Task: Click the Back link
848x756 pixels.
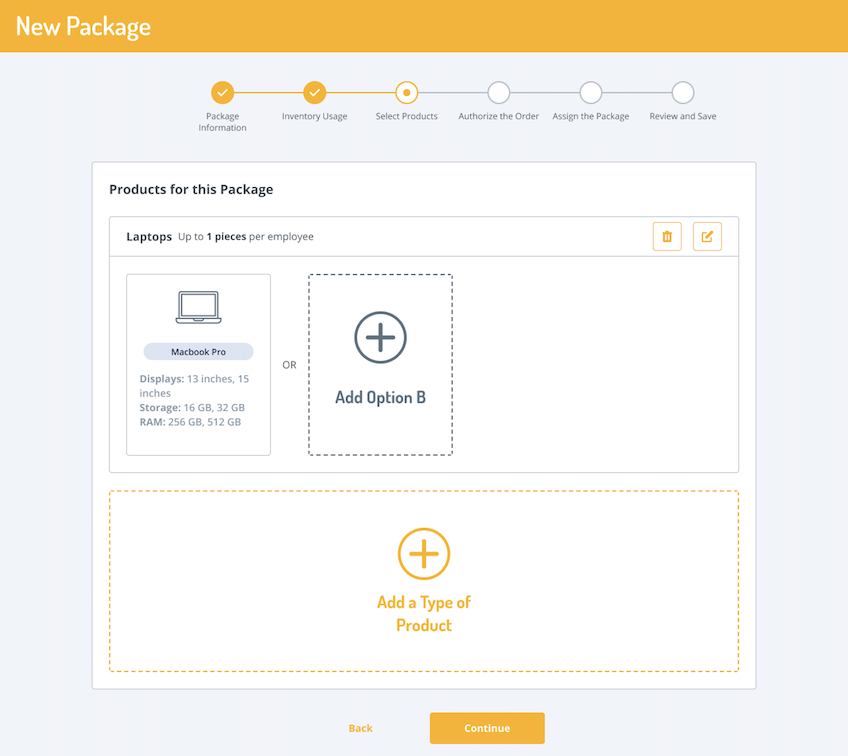Action: coord(361,728)
